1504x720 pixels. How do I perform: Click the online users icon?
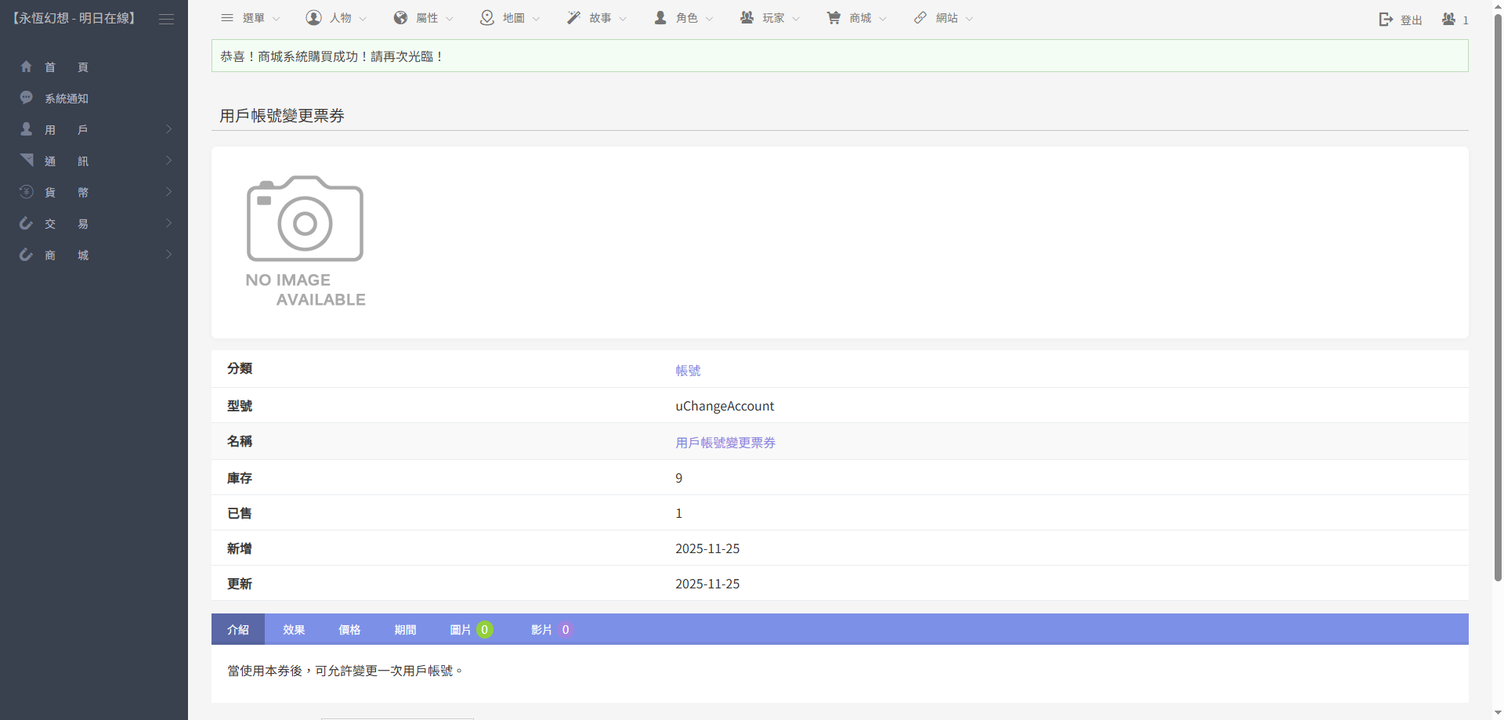(x=1448, y=19)
